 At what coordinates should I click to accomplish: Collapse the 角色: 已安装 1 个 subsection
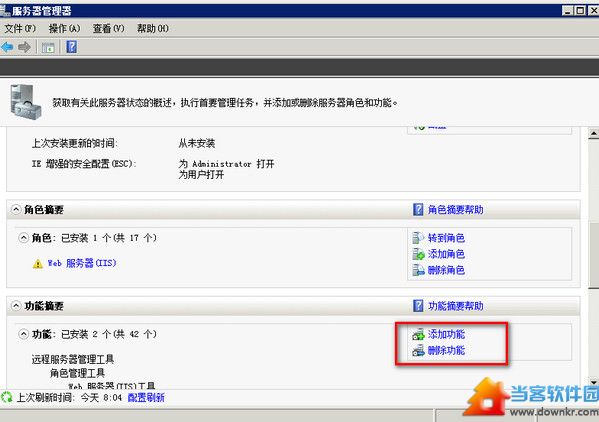pos(24,238)
